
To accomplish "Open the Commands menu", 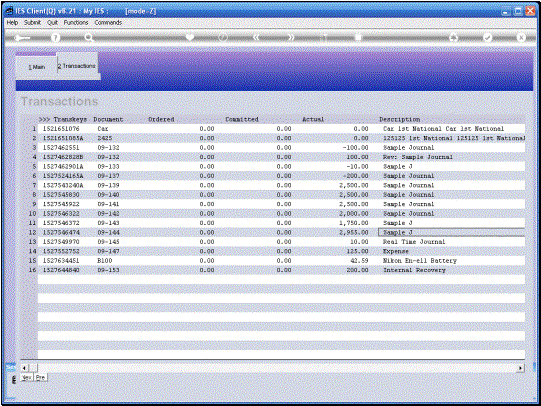I will coord(108,22).
